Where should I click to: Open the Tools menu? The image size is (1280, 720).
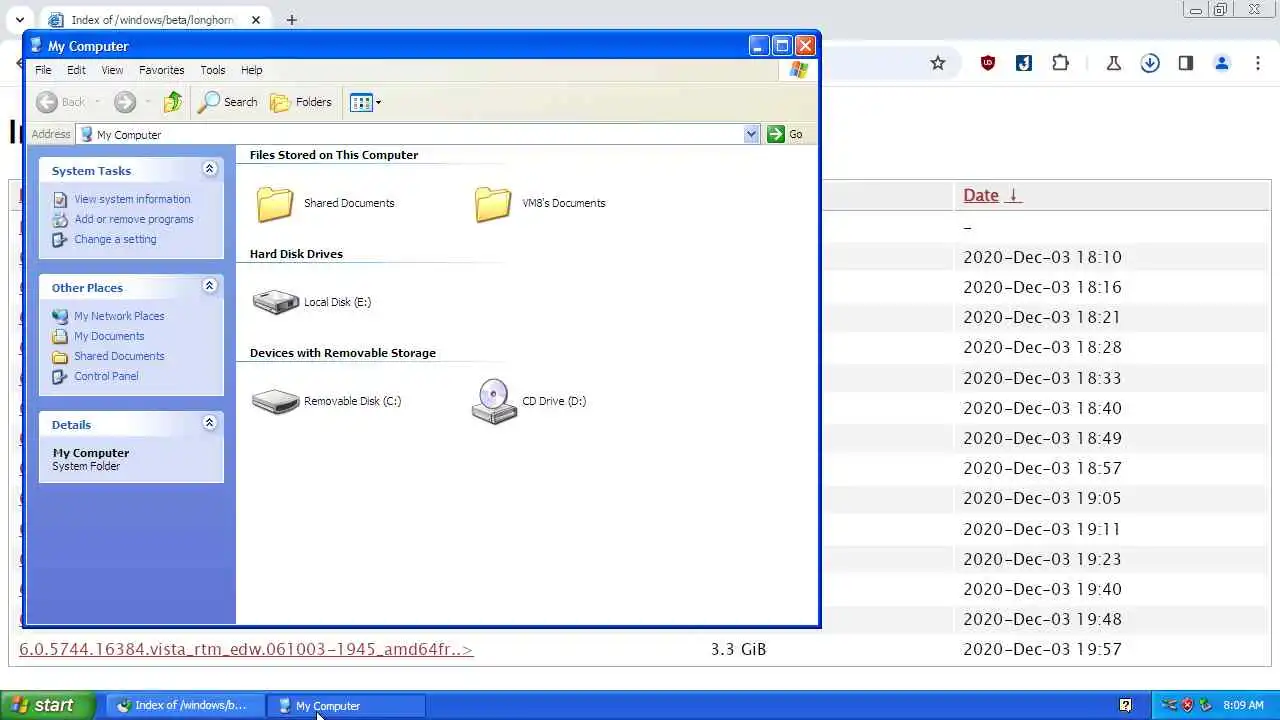click(x=213, y=70)
